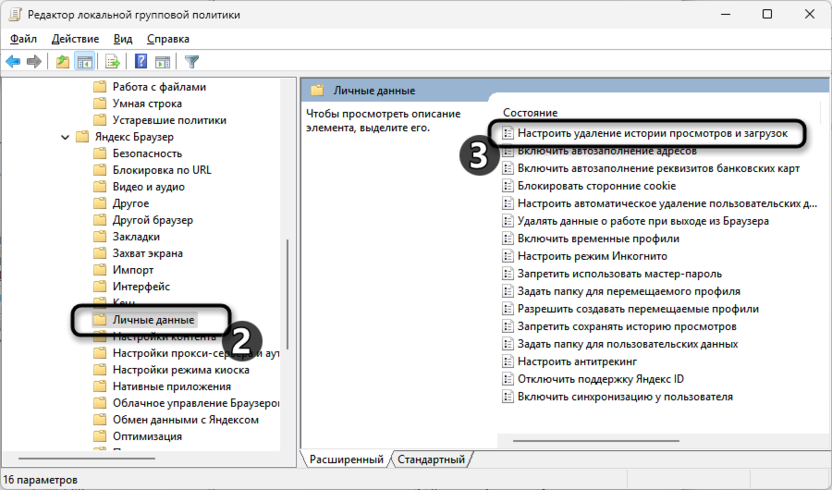Open the Вид menu

[123, 39]
